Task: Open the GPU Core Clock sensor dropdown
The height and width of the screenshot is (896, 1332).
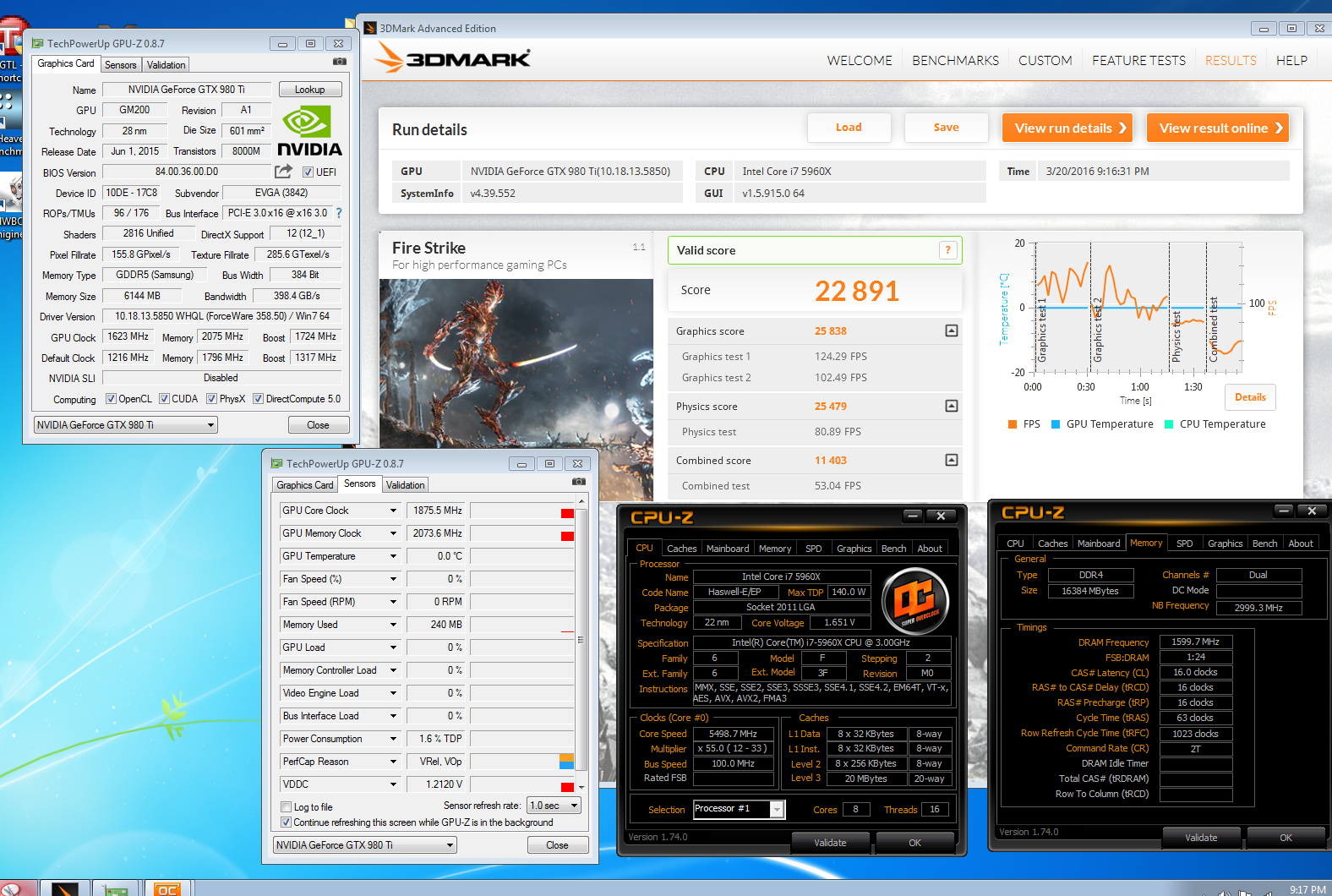Action: (393, 511)
